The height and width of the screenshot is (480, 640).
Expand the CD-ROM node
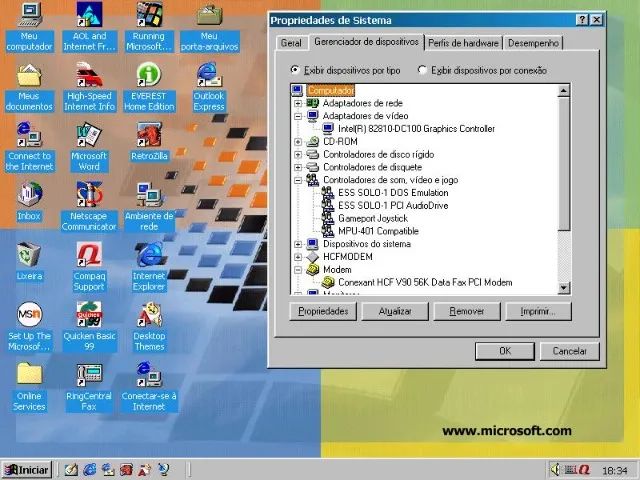click(x=298, y=142)
